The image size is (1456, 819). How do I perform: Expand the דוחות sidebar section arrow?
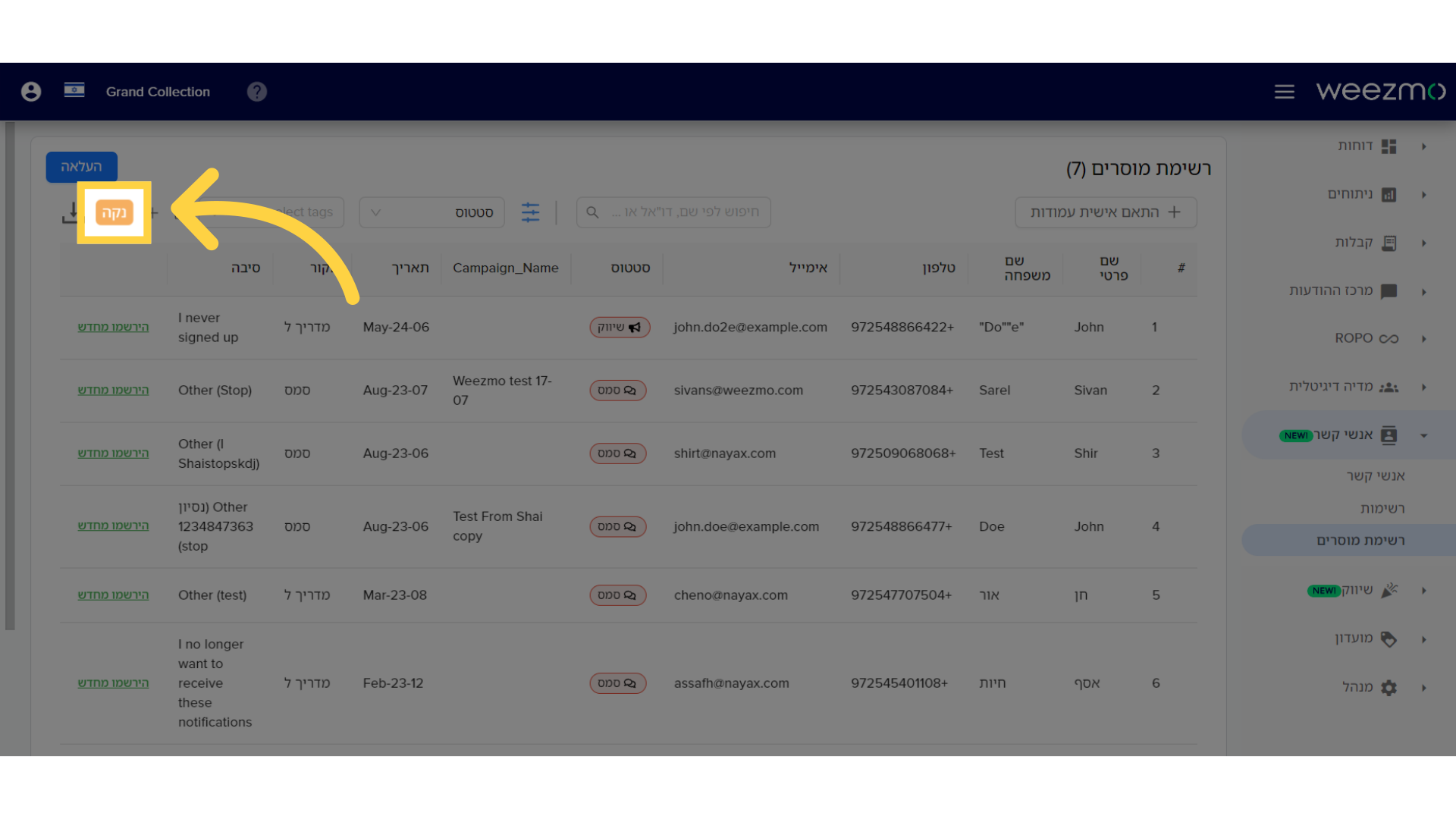coord(1424,146)
